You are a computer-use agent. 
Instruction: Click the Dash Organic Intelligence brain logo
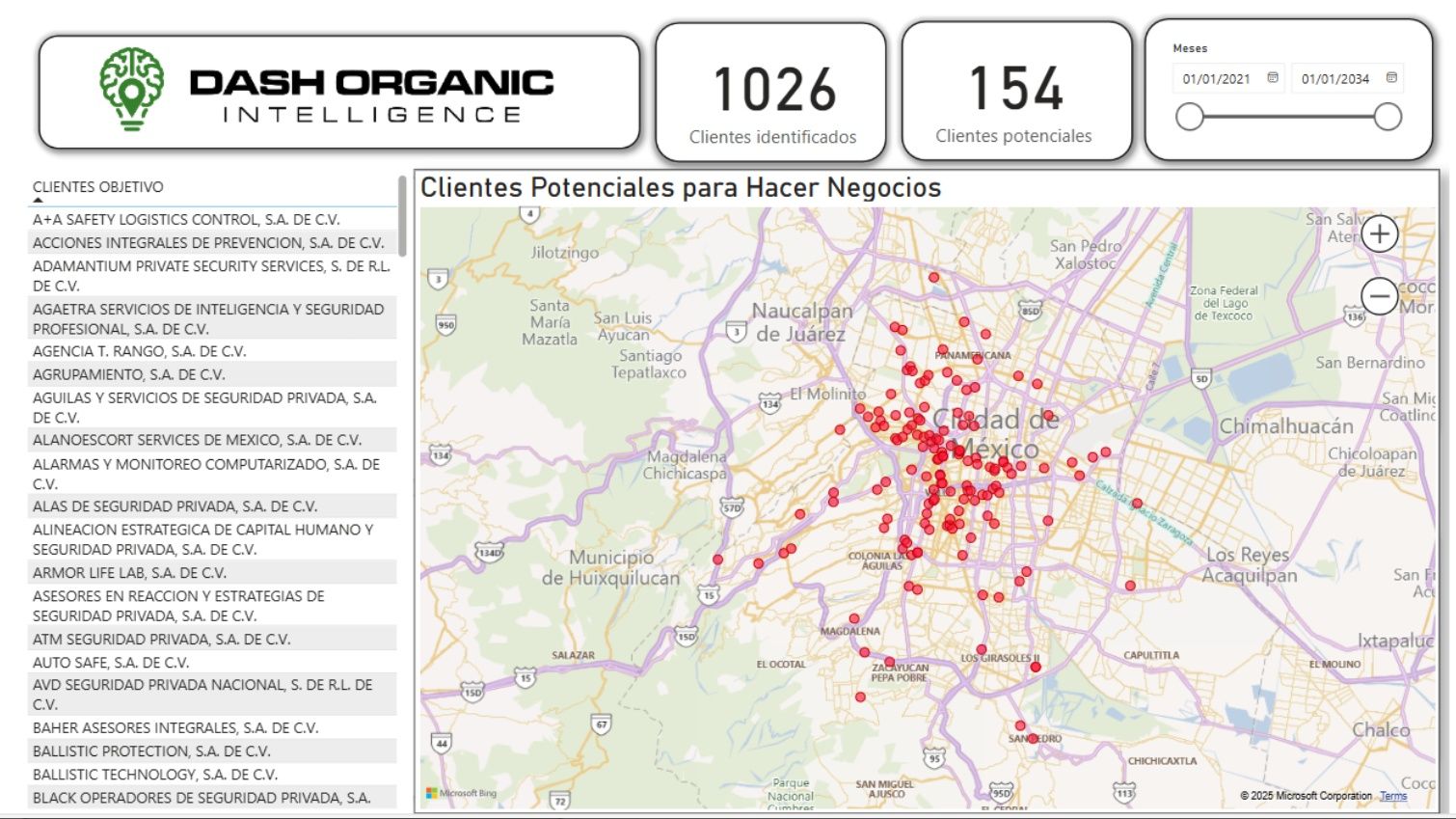tap(132, 89)
